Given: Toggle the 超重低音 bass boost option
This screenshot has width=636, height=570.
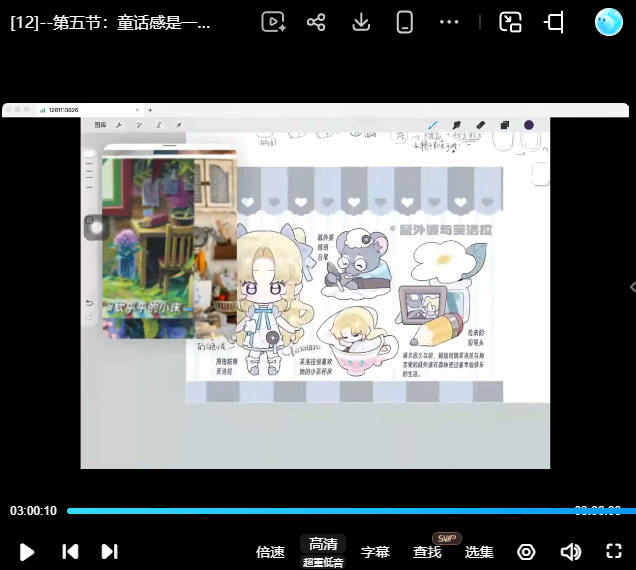Looking at the screenshot, I should point(323,562).
